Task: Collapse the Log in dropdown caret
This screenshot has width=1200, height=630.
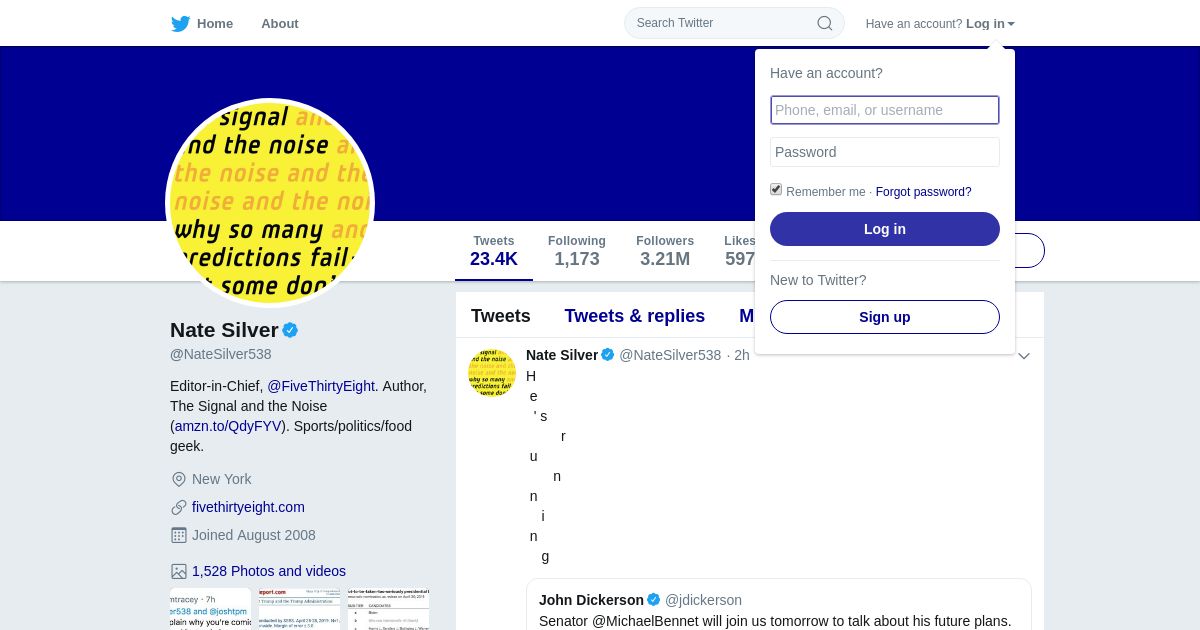Action: [1011, 24]
